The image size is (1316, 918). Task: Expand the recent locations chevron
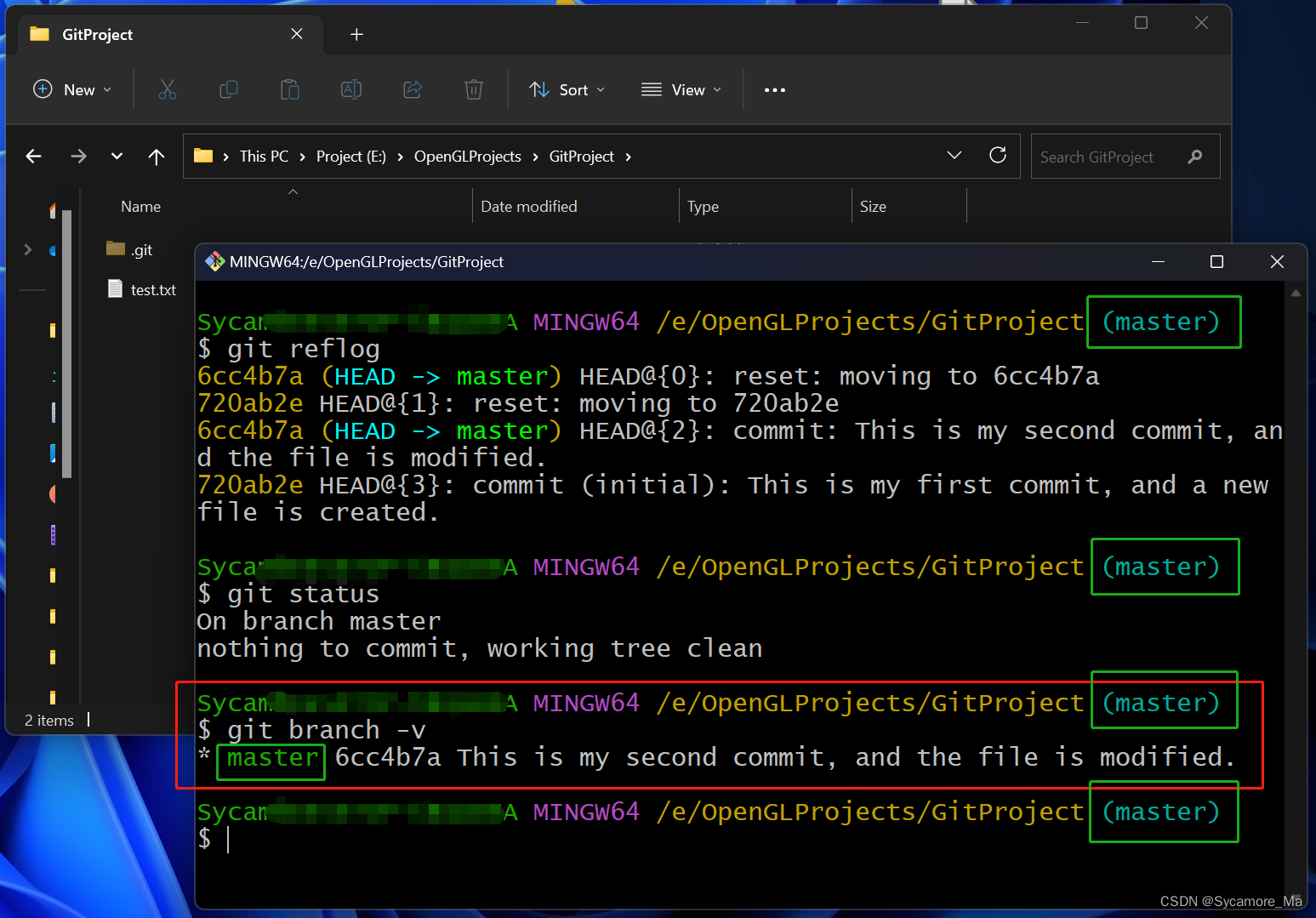(117, 157)
